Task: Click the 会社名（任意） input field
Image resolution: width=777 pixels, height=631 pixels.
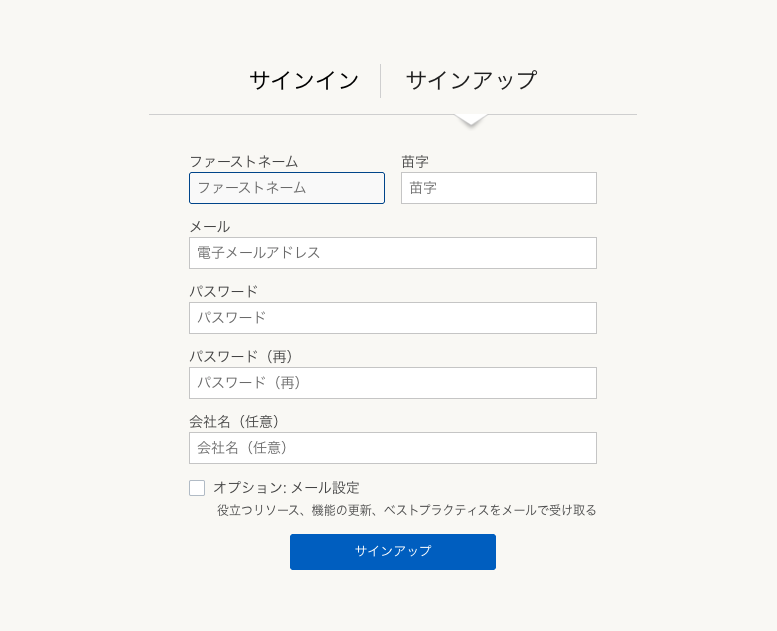Action: pos(392,448)
